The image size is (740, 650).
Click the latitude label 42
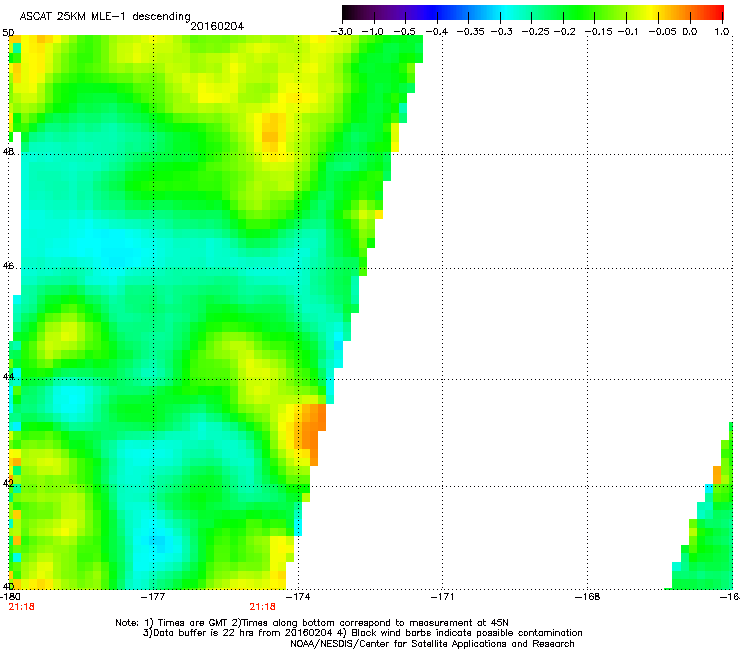[x=8, y=483]
